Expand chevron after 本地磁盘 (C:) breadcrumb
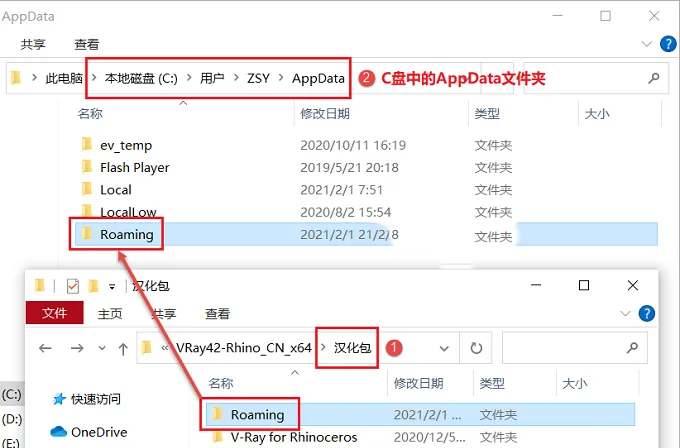 click(x=189, y=78)
